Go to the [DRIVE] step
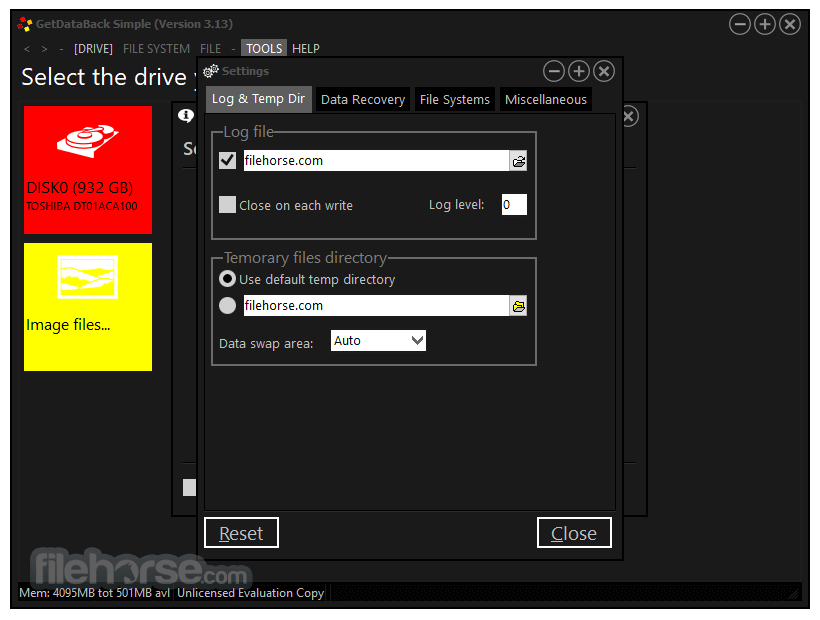820x620 pixels. click(93, 49)
